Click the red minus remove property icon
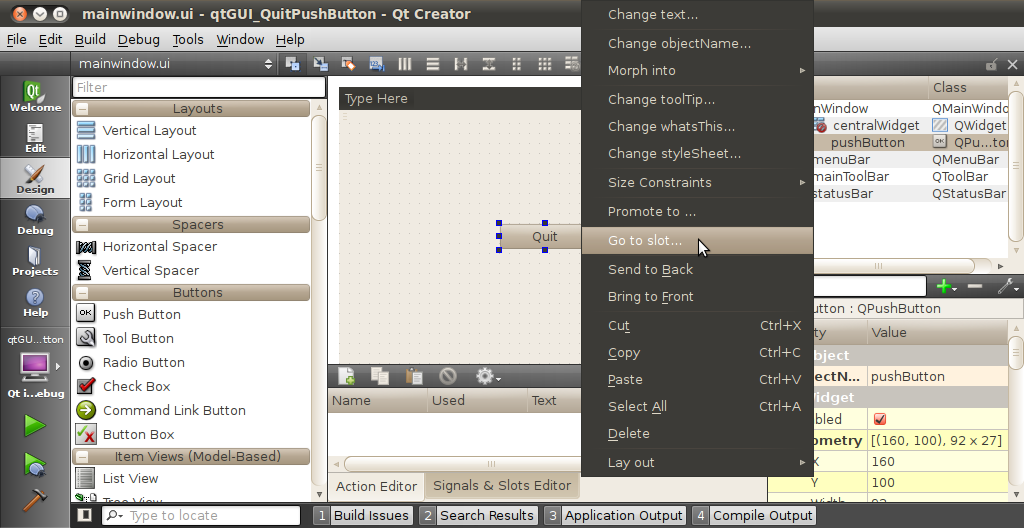Image resolution: width=1024 pixels, height=528 pixels. click(x=975, y=286)
